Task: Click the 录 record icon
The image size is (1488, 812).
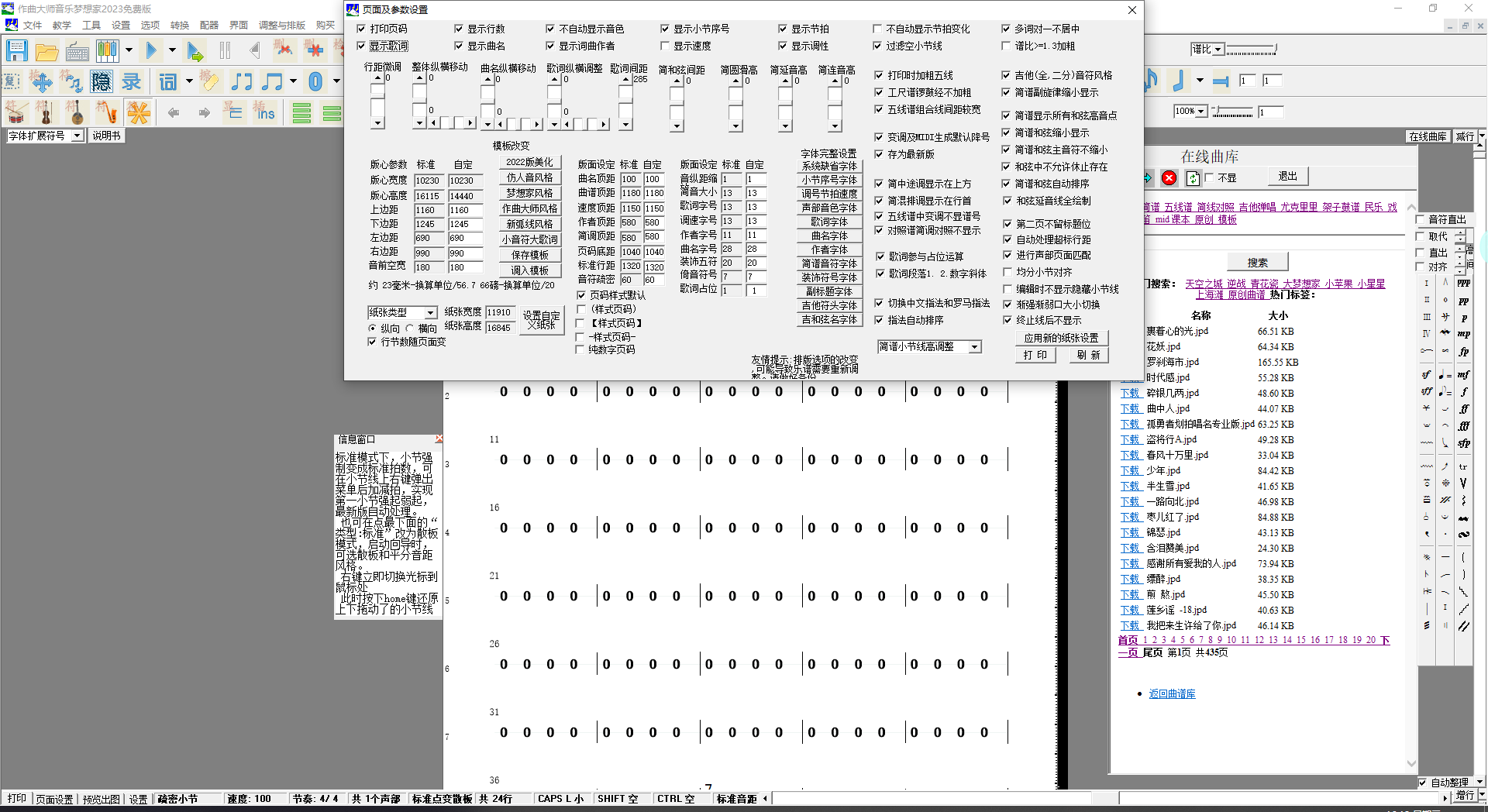Action: [132, 81]
